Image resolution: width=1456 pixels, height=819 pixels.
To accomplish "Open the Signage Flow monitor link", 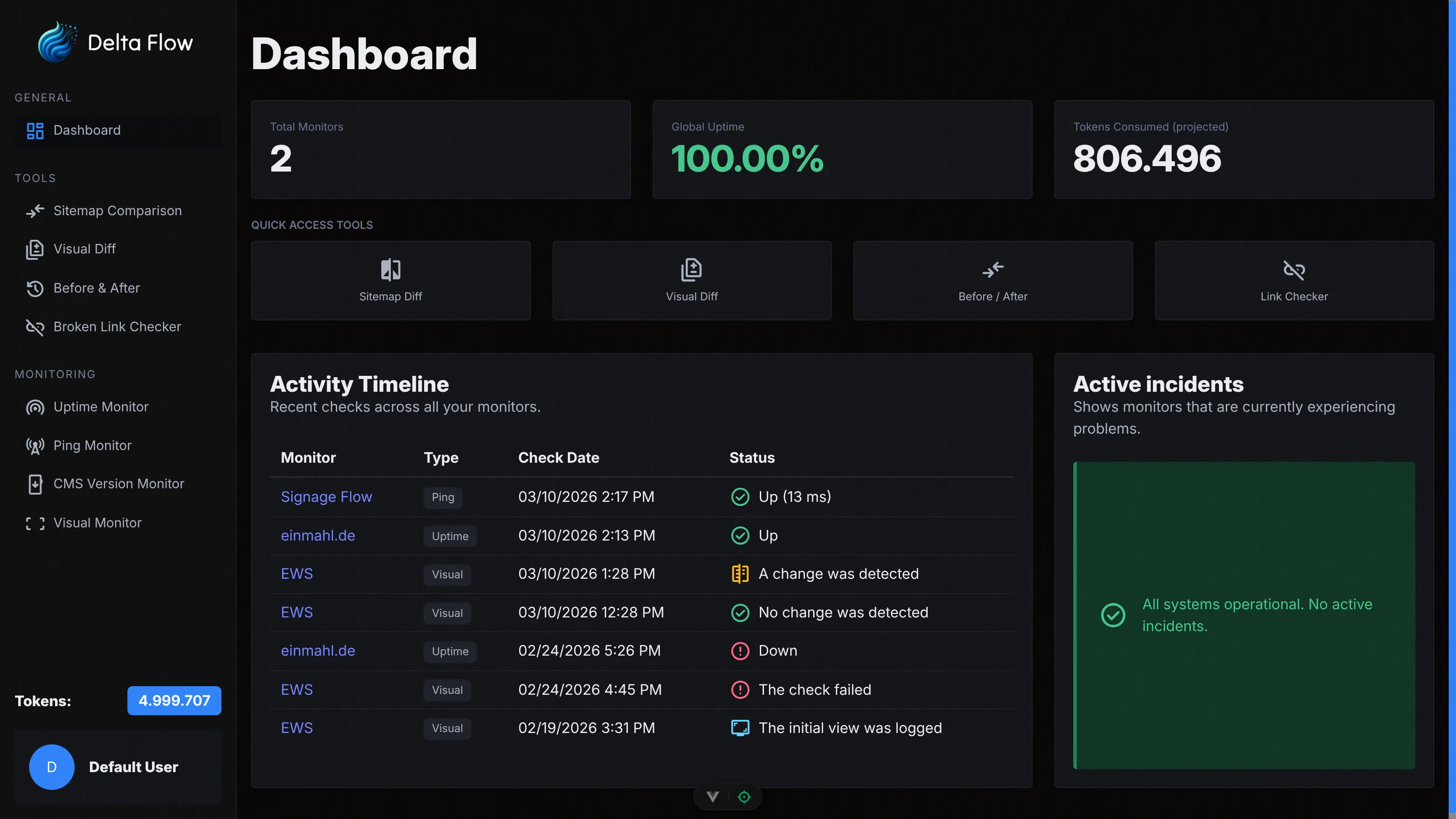I will [x=326, y=497].
